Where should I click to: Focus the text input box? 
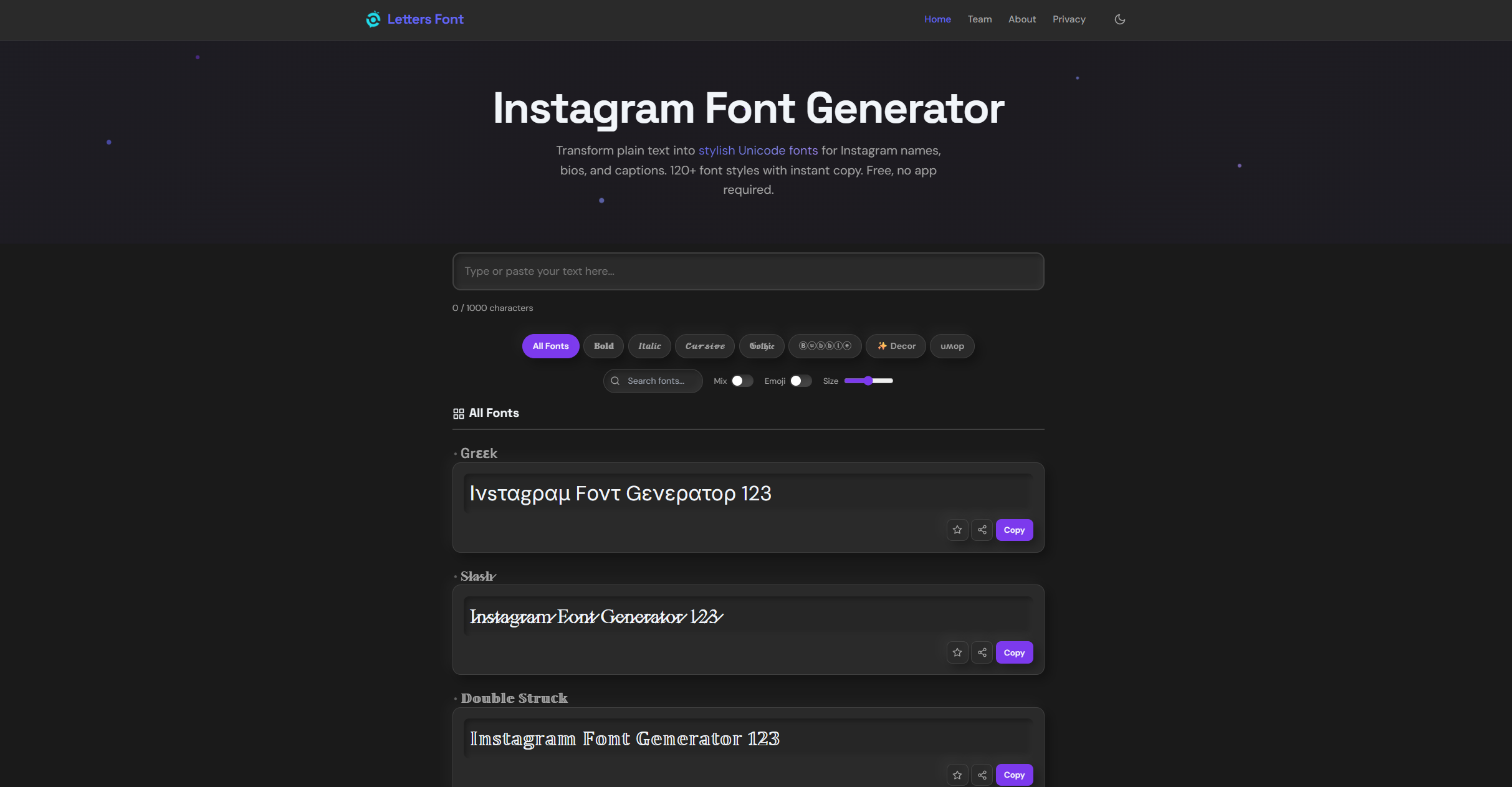(748, 271)
